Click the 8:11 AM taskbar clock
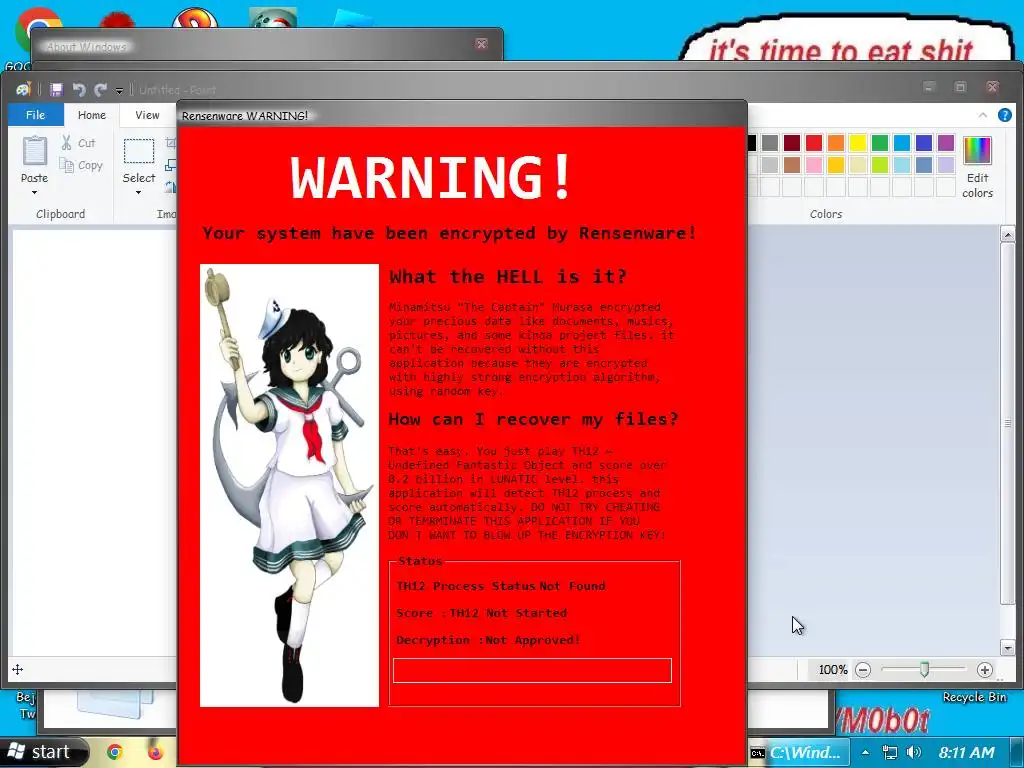This screenshot has height=768, width=1024. pos(967,752)
